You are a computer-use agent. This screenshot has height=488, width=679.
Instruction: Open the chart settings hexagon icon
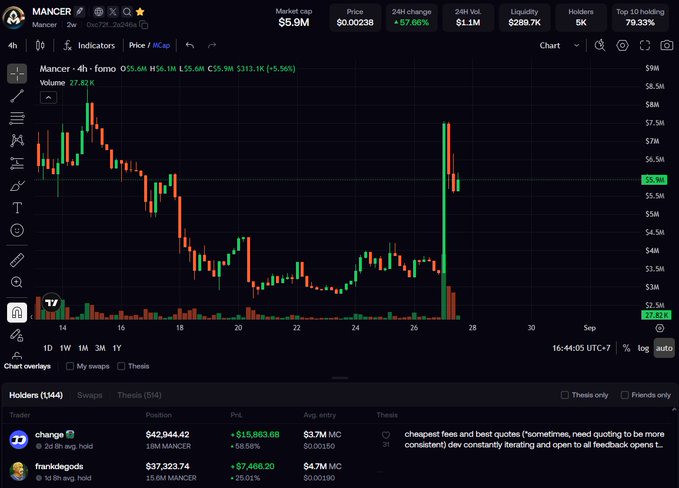(622, 45)
